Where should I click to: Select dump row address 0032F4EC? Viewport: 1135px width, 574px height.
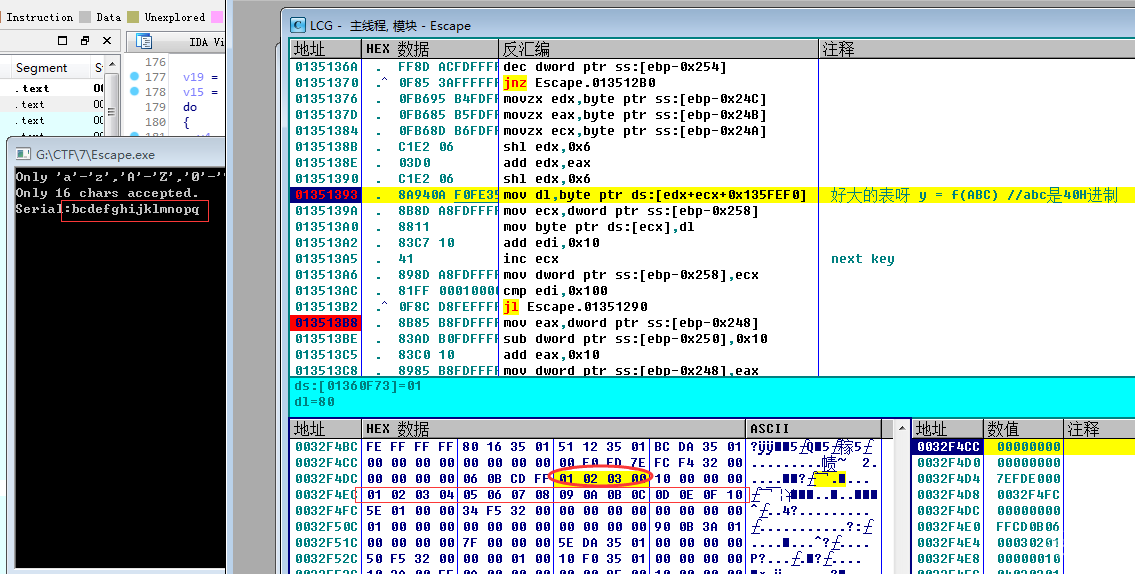pos(326,495)
